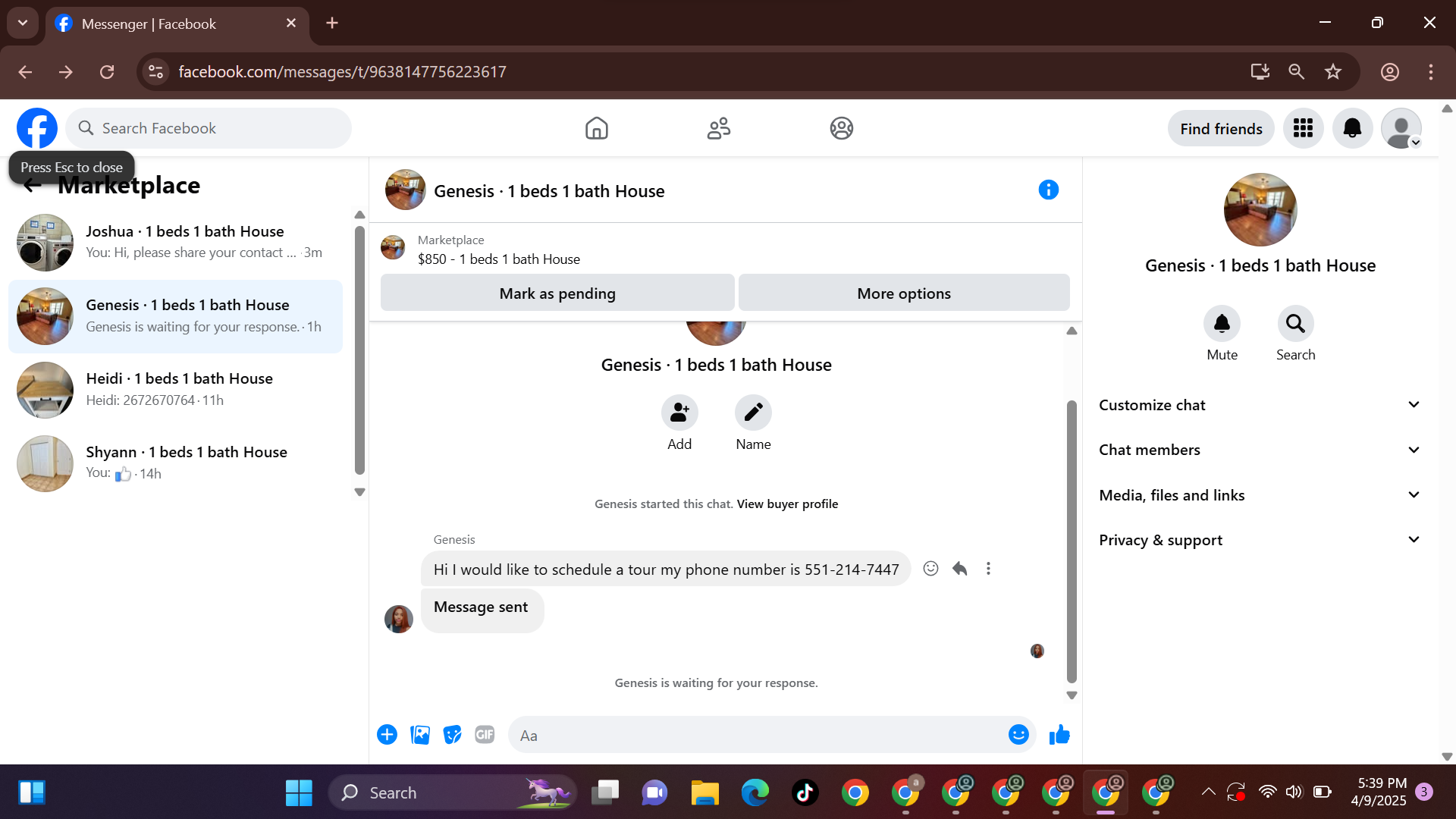This screenshot has height=819, width=1456.
Task: Open Heidi's 1 beds 1 bath conversation
Action: [x=175, y=390]
